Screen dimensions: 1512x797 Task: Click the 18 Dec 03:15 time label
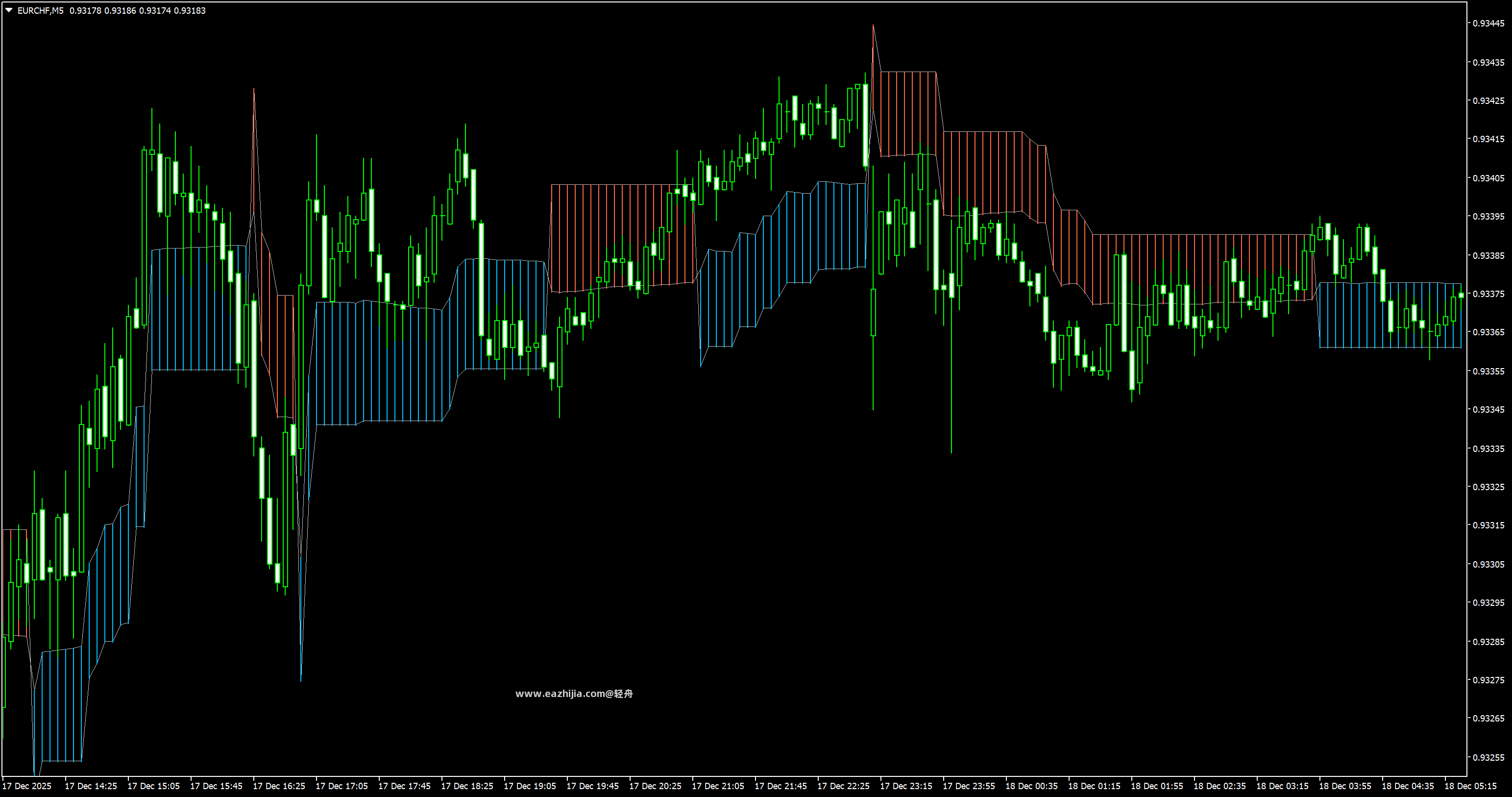[x=1283, y=786]
